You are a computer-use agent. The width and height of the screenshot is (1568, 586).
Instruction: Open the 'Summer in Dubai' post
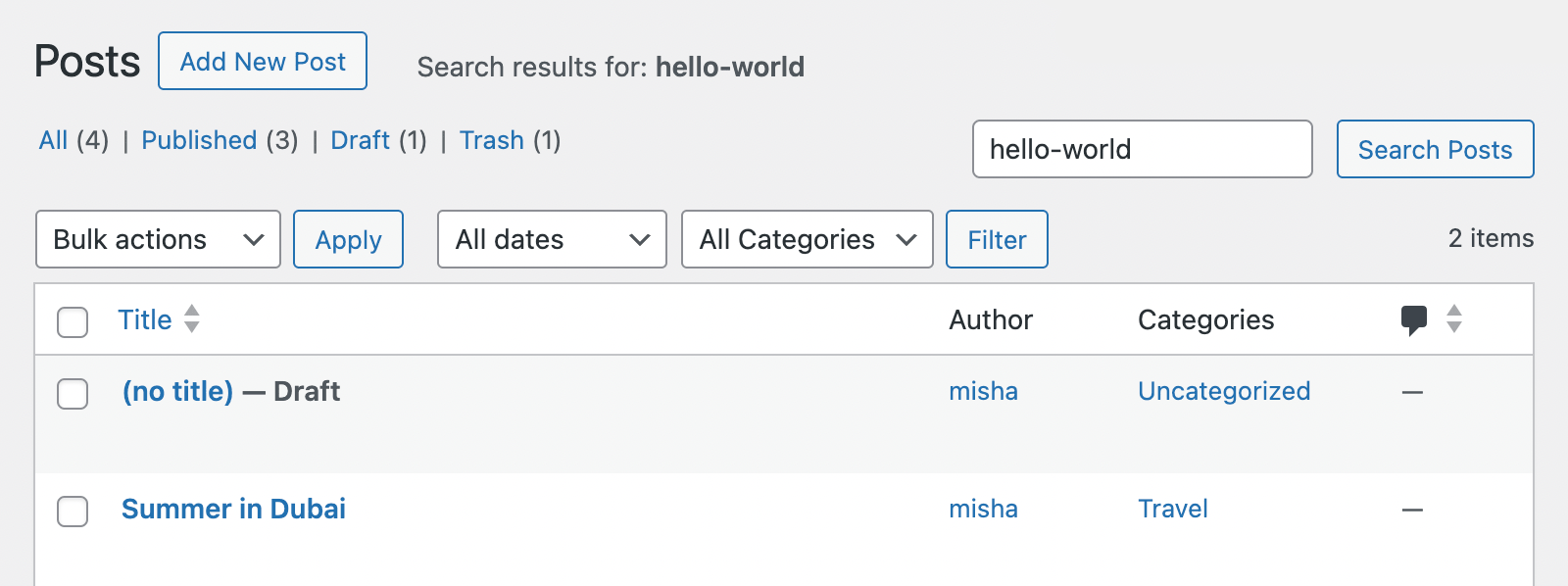tap(233, 509)
